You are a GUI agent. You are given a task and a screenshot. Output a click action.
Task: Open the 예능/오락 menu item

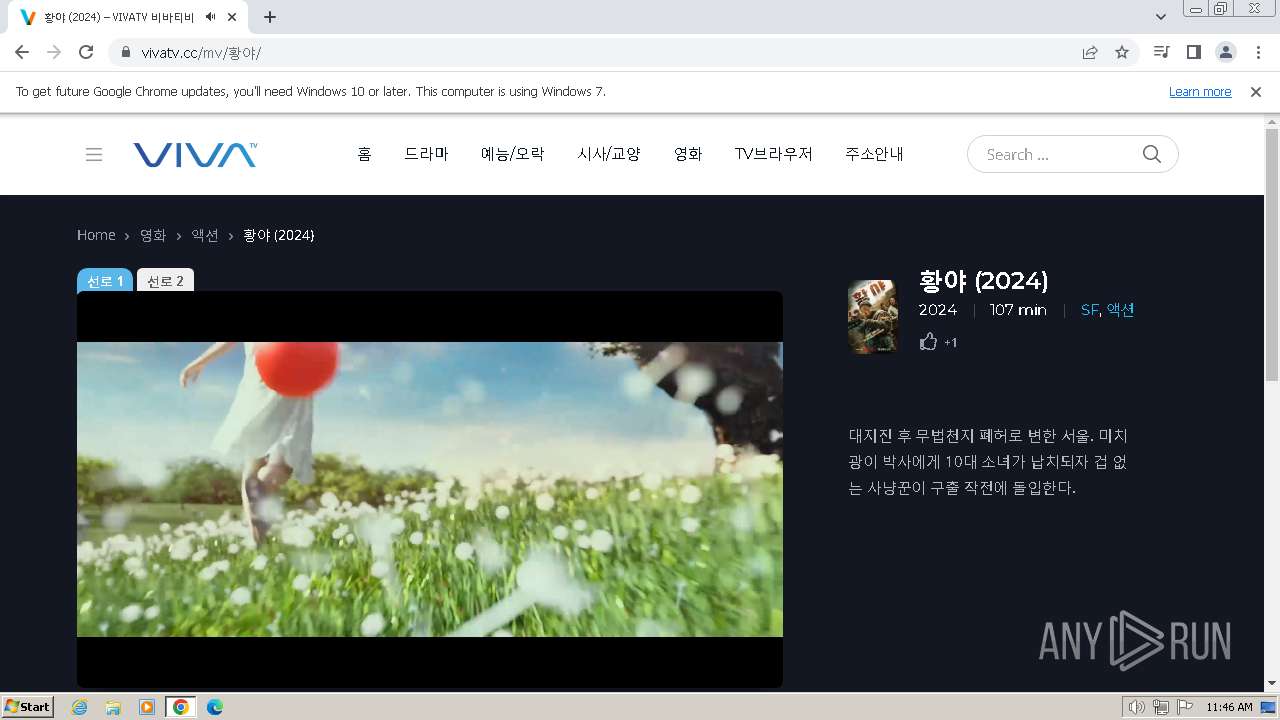513,154
